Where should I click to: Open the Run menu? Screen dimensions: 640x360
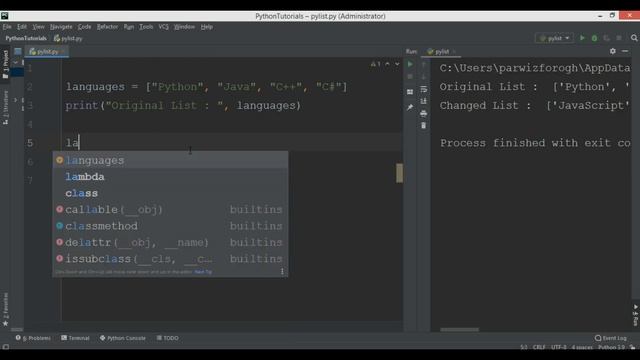click(x=129, y=27)
